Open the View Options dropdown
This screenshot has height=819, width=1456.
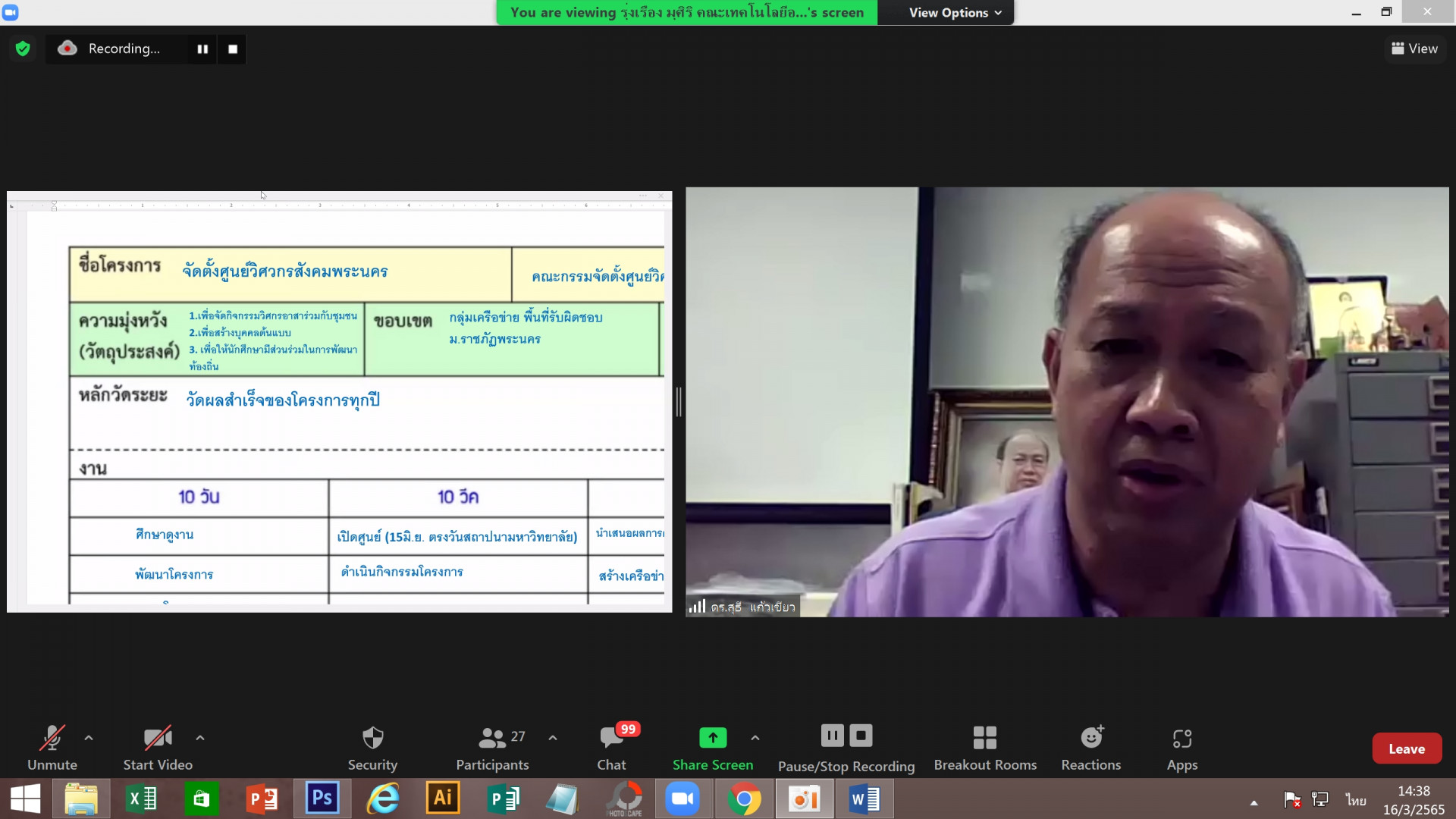pyautogui.click(x=955, y=12)
